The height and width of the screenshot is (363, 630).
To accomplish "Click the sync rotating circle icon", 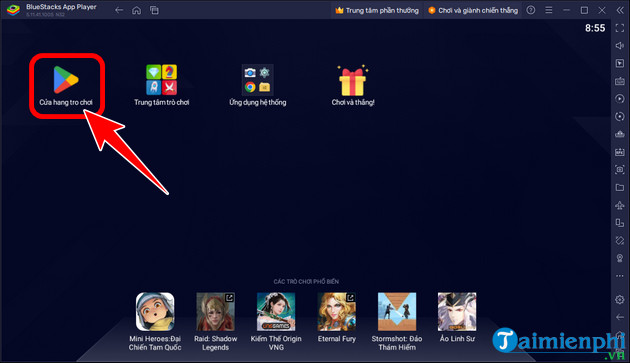I will tap(620, 117).
